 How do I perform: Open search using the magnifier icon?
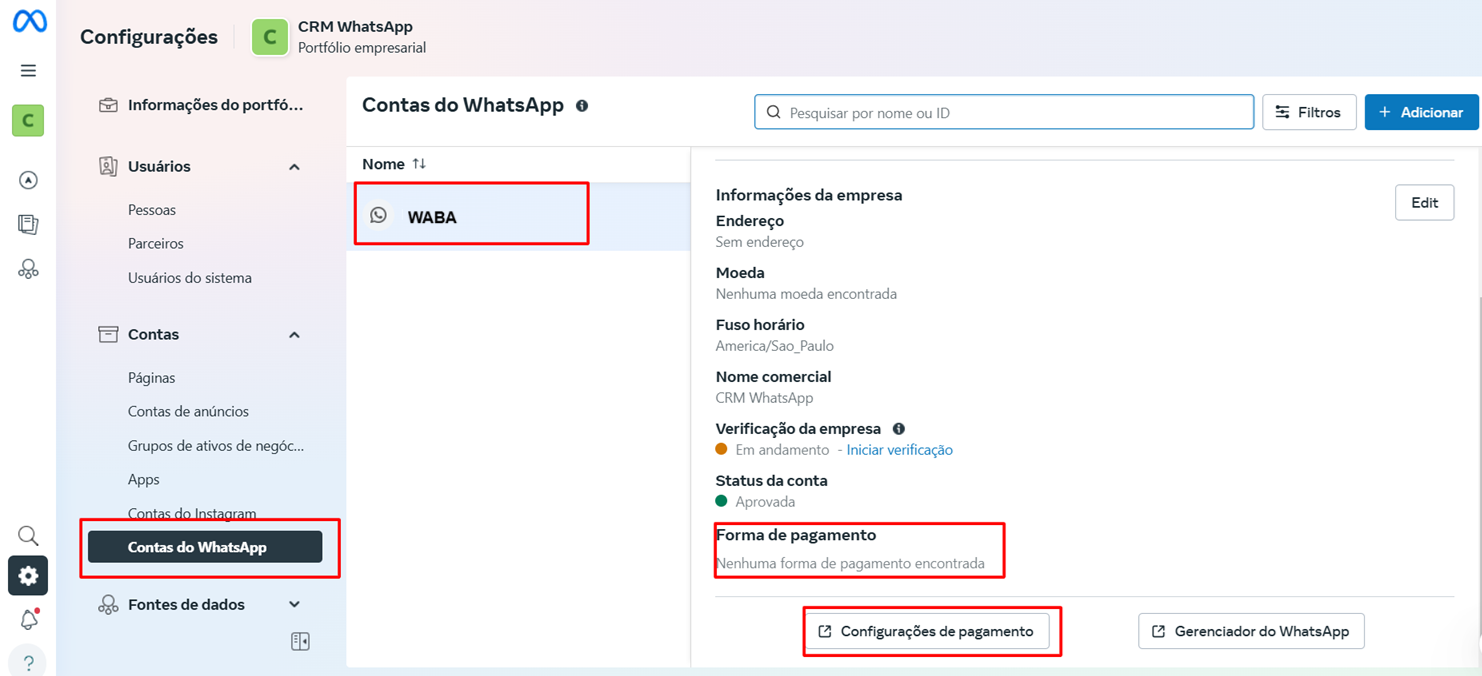click(28, 535)
